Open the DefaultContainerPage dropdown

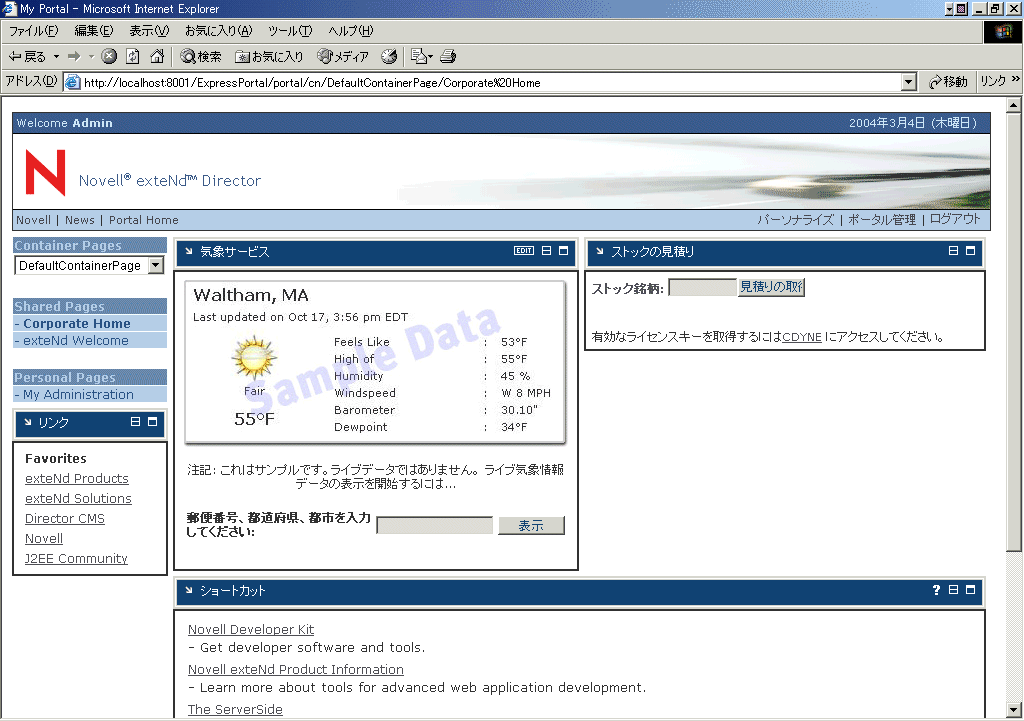click(156, 265)
